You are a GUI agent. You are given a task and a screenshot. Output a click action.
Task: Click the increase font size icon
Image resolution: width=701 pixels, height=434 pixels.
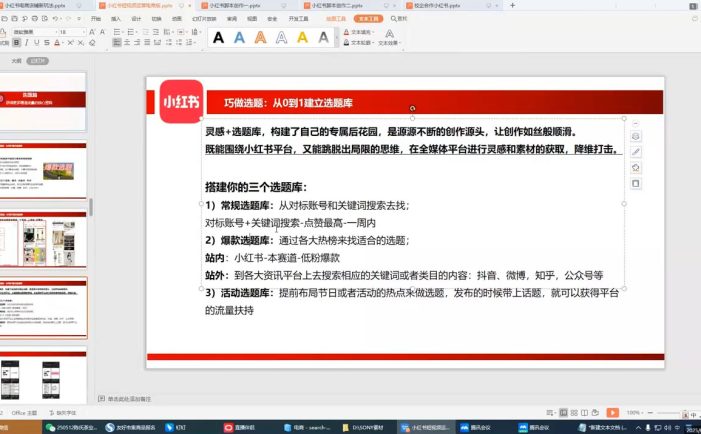tap(92, 32)
